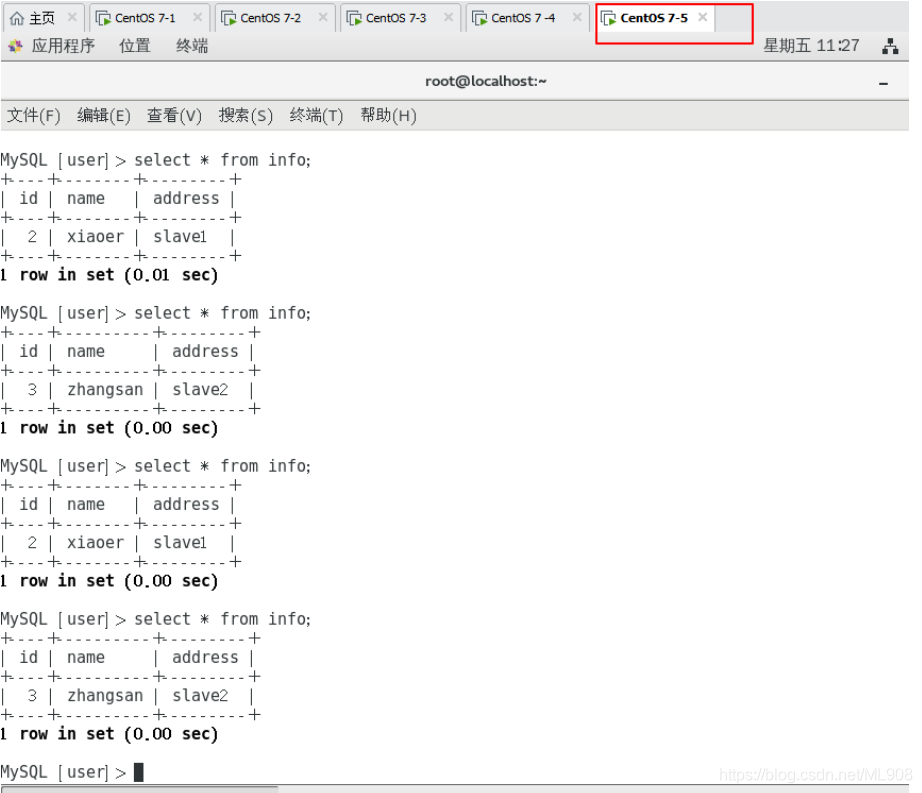This screenshot has height=793, width=922.
Task: Close the CentOS 7-2 tab
Action: pyautogui.click(x=323, y=18)
